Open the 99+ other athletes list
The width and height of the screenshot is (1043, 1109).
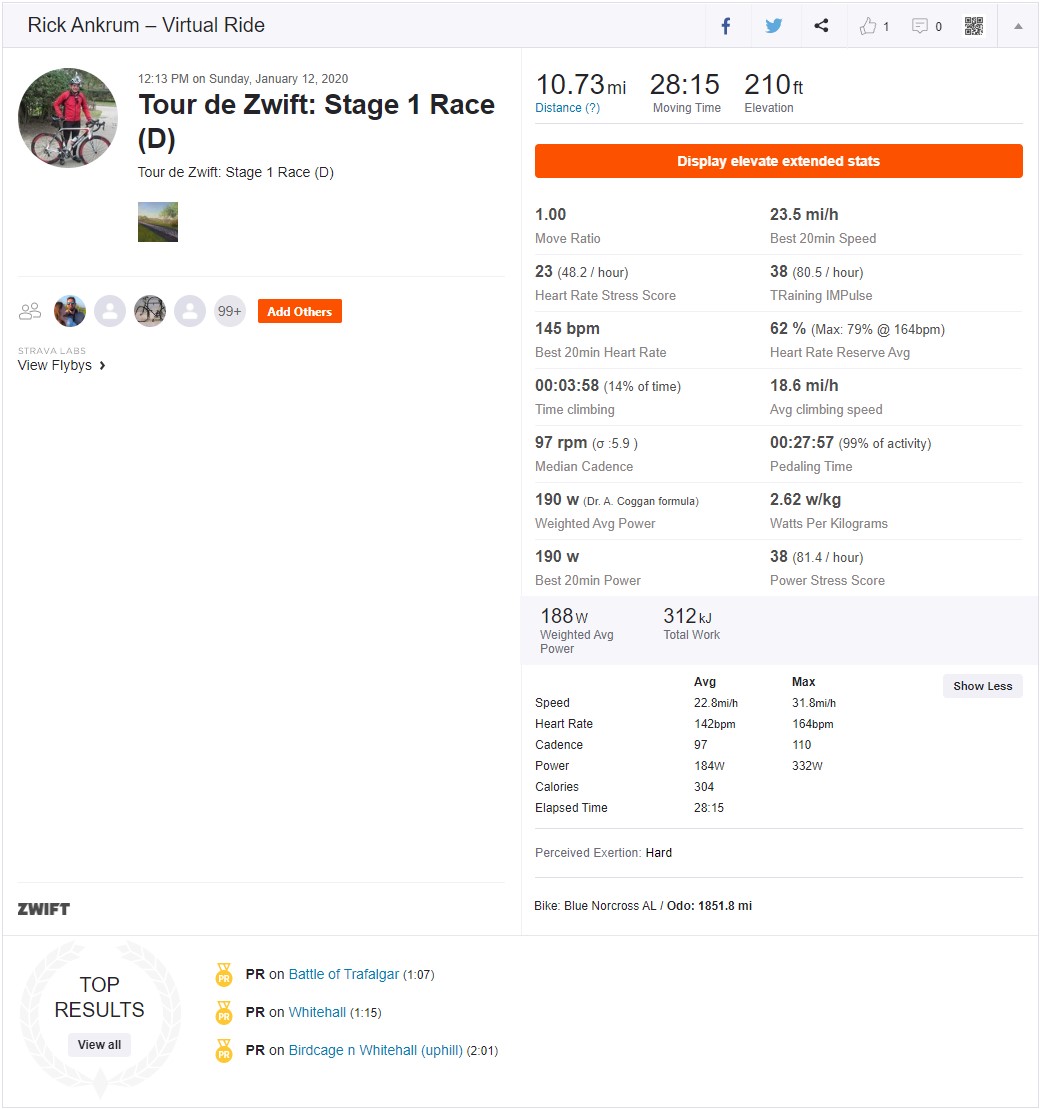click(x=230, y=311)
